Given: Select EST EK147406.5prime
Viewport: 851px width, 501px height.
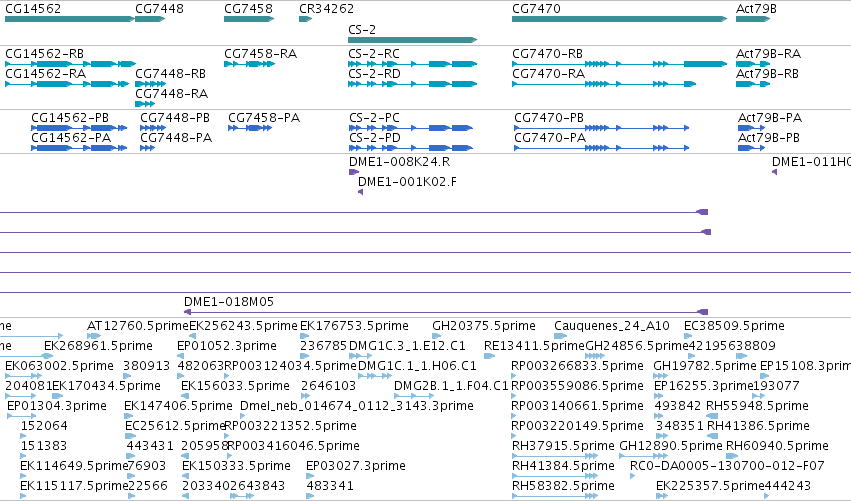Looking at the screenshot, I should click(x=128, y=416).
